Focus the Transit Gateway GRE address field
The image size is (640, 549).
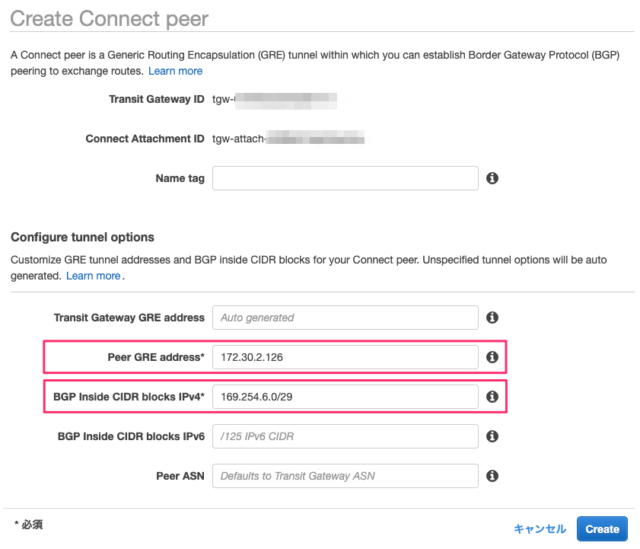click(345, 317)
